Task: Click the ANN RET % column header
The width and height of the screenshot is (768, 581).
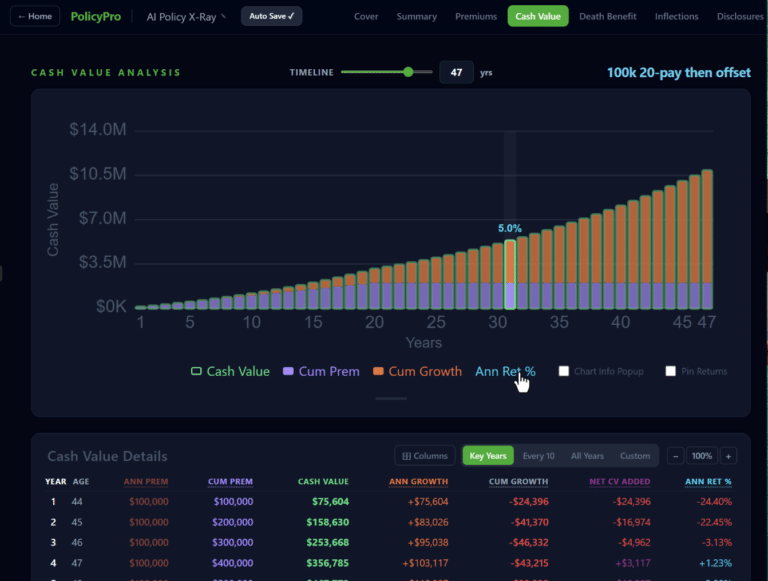Action: 708,481
